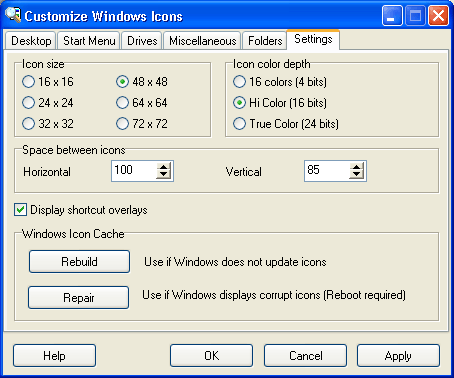Image resolution: width=454 pixels, height=378 pixels.
Task: Decrease Horizontal spacing with down arrow
Action: coord(163,175)
